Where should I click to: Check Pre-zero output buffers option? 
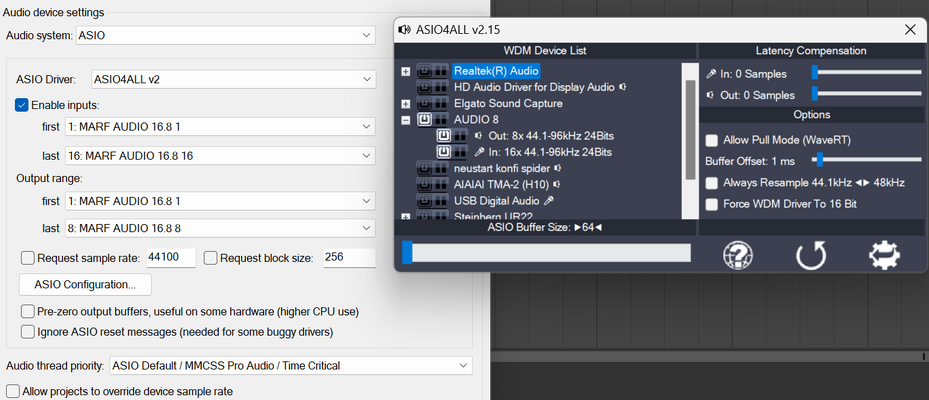[x=27, y=311]
